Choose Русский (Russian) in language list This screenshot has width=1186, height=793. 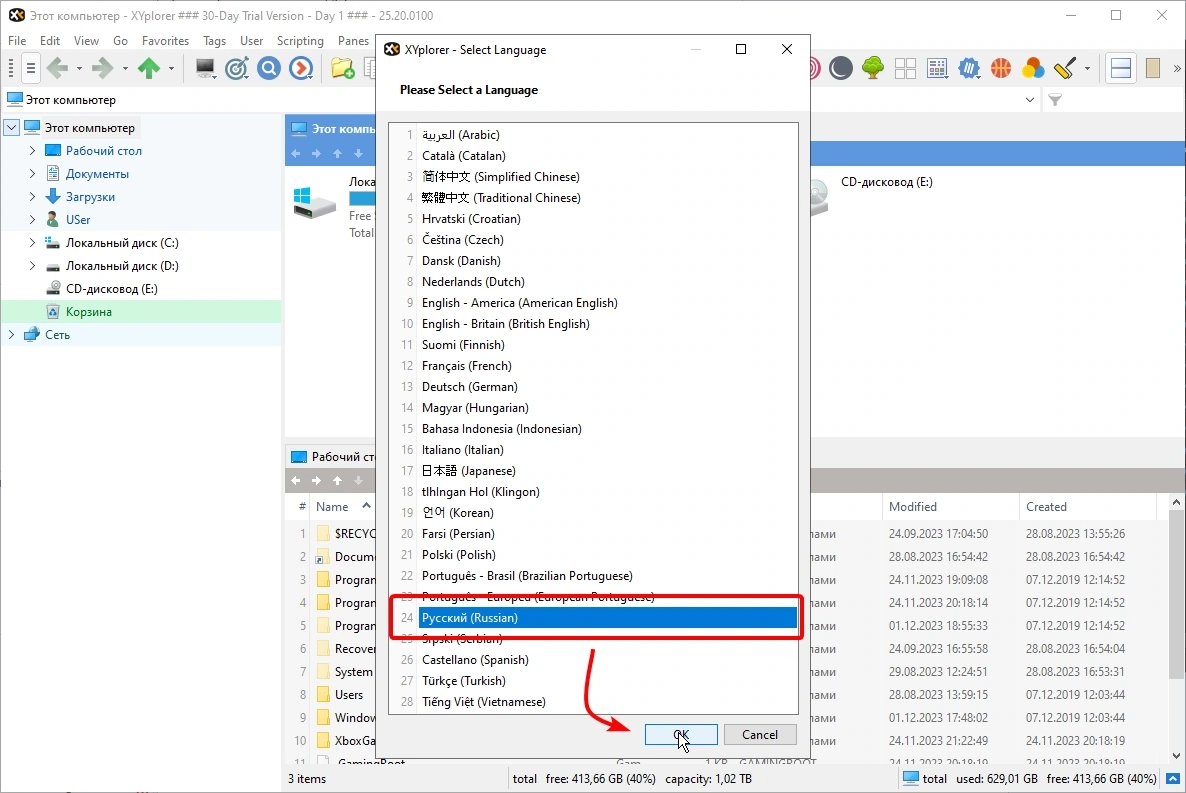point(608,618)
